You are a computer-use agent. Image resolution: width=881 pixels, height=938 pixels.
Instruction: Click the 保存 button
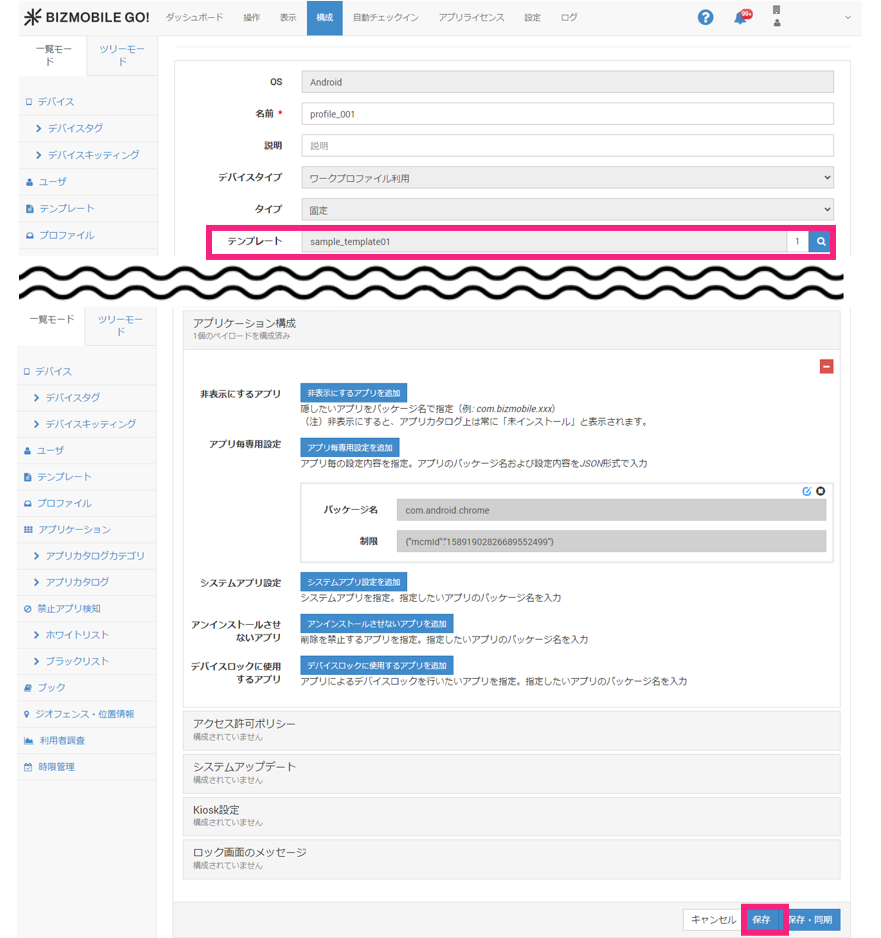pyautogui.click(x=762, y=920)
